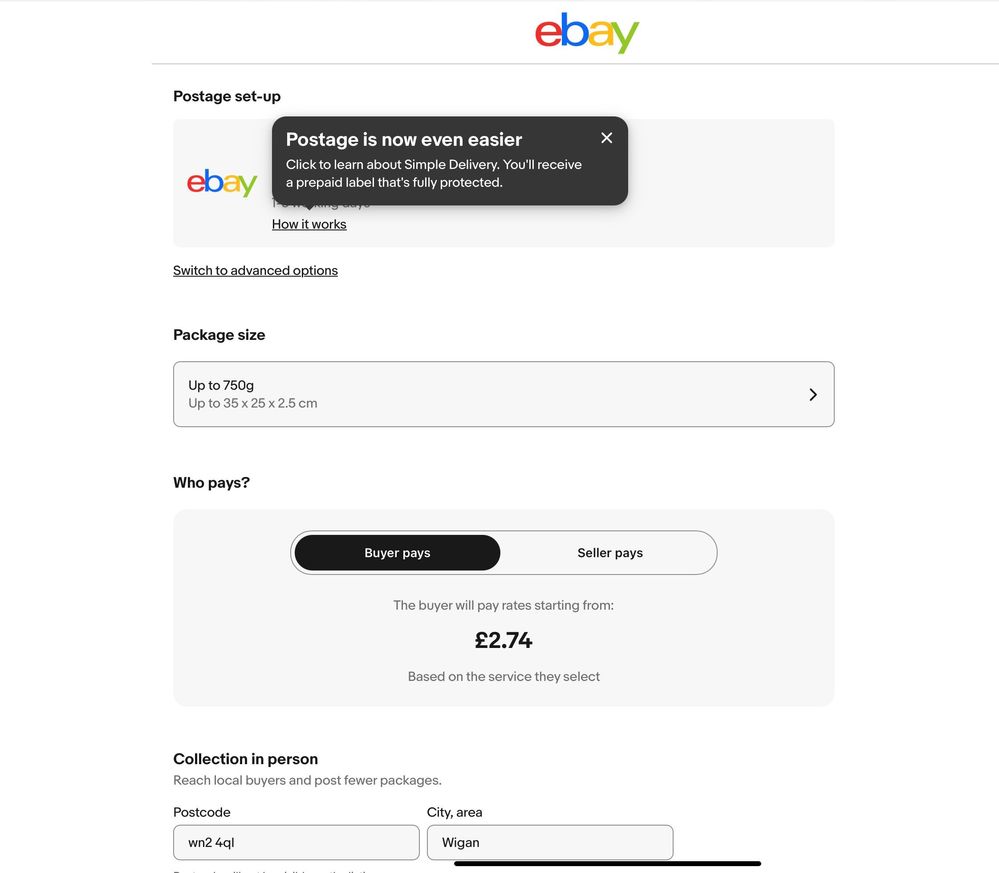Viewport: 999px width, 873px height.
Task: Click the £2.74 starting rate amount
Action: click(x=503, y=640)
